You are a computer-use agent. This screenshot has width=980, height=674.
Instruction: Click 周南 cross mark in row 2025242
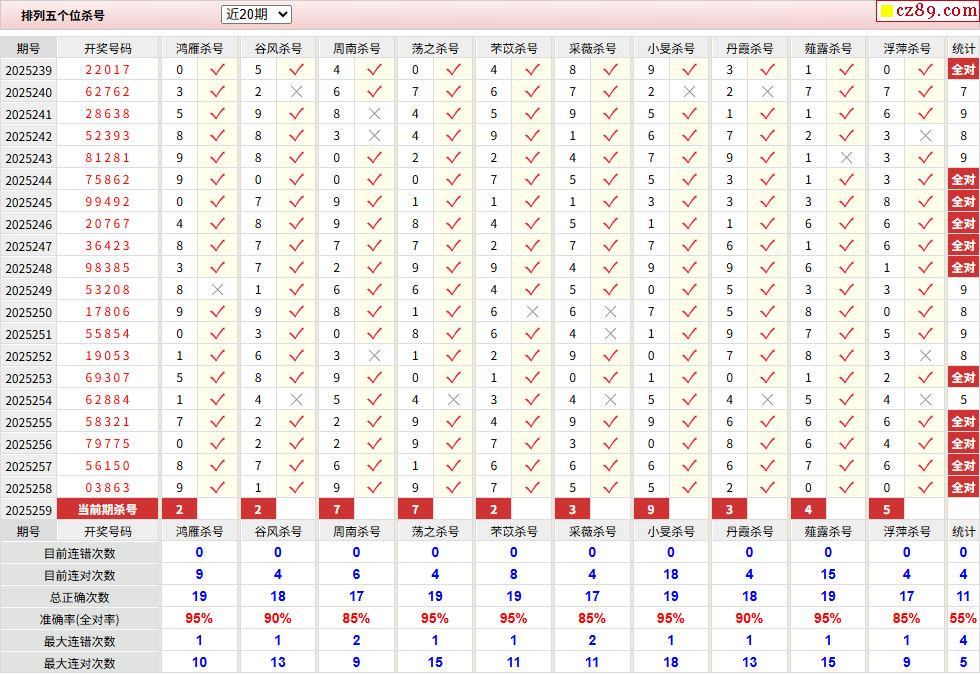pos(374,136)
